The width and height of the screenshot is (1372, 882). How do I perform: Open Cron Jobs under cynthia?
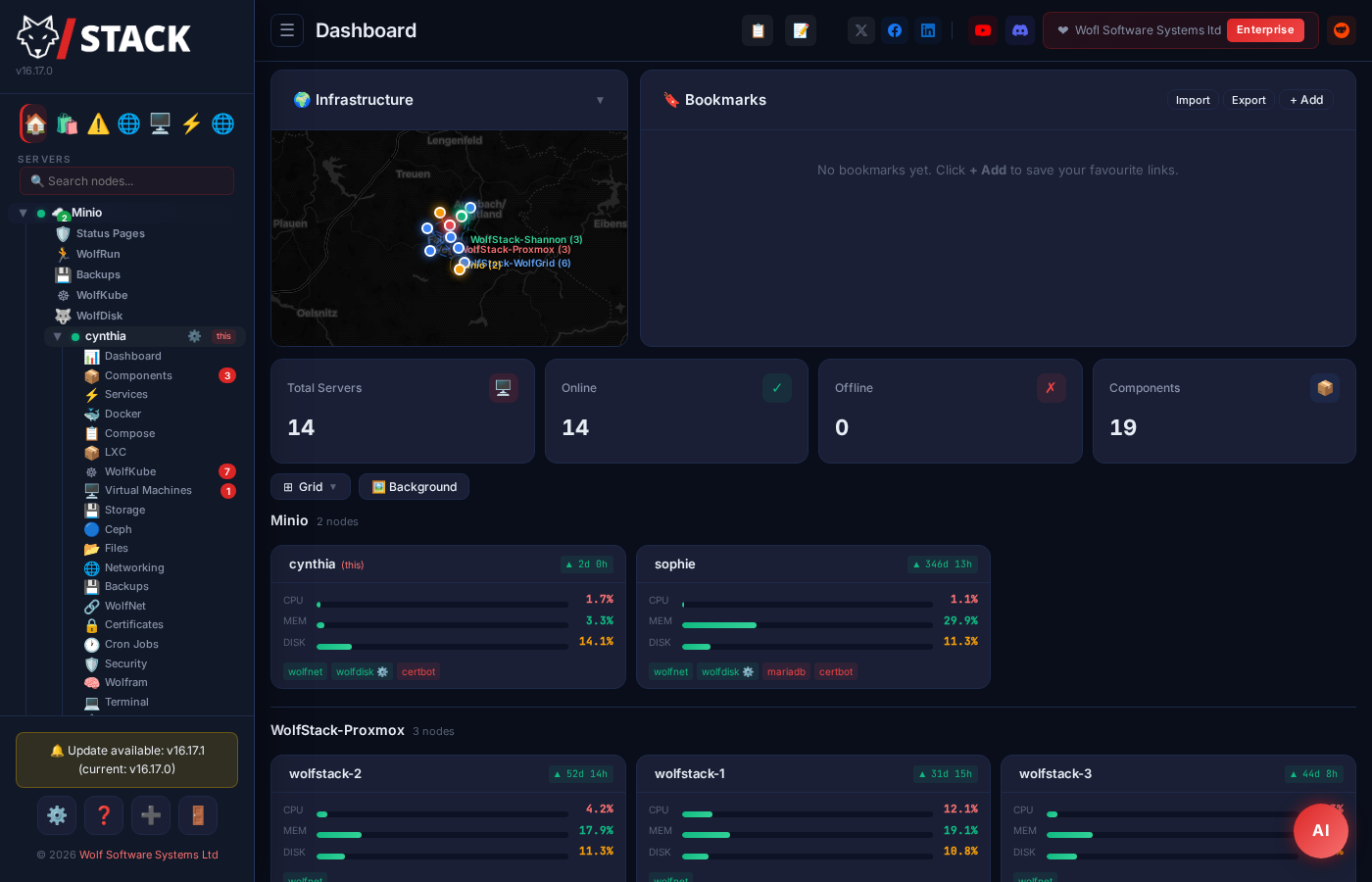131,644
